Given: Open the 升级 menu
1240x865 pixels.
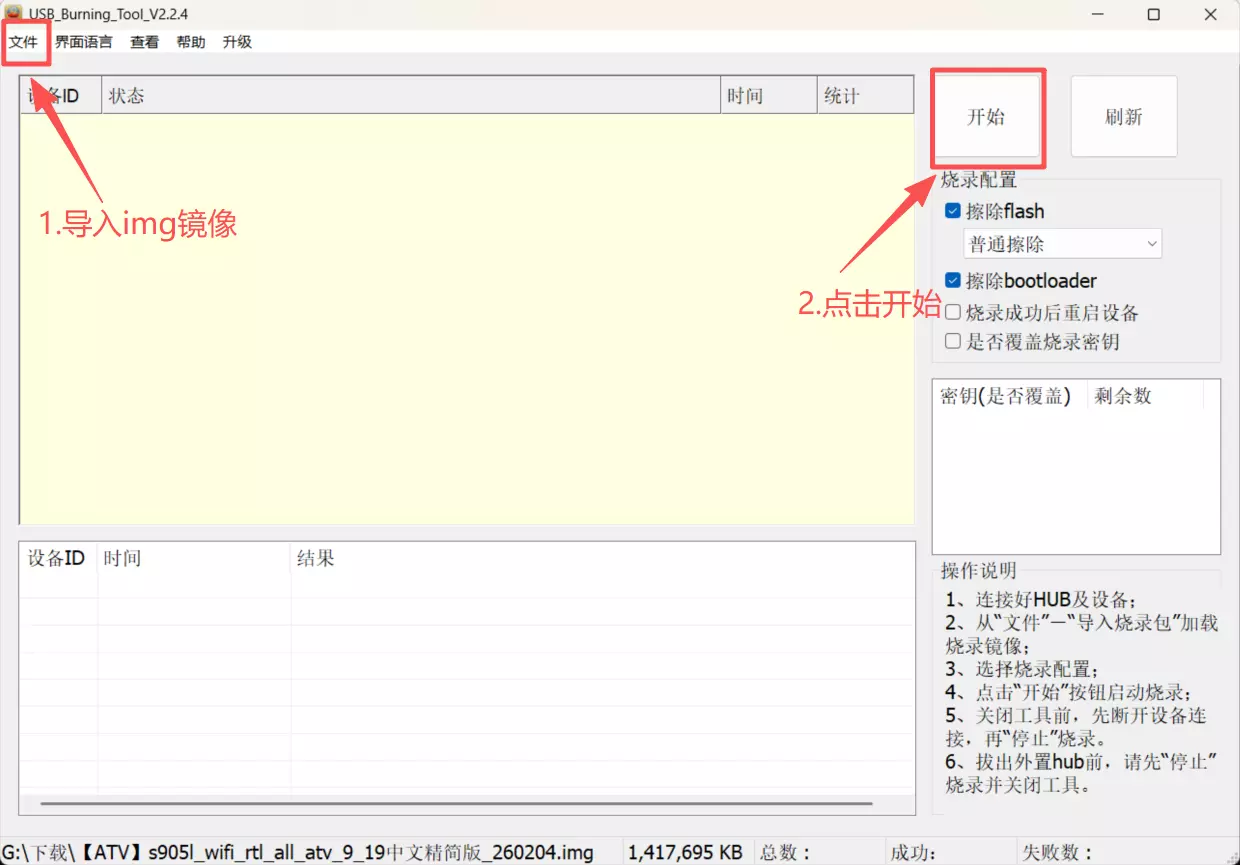Looking at the screenshot, I should (x=237, y=42).
